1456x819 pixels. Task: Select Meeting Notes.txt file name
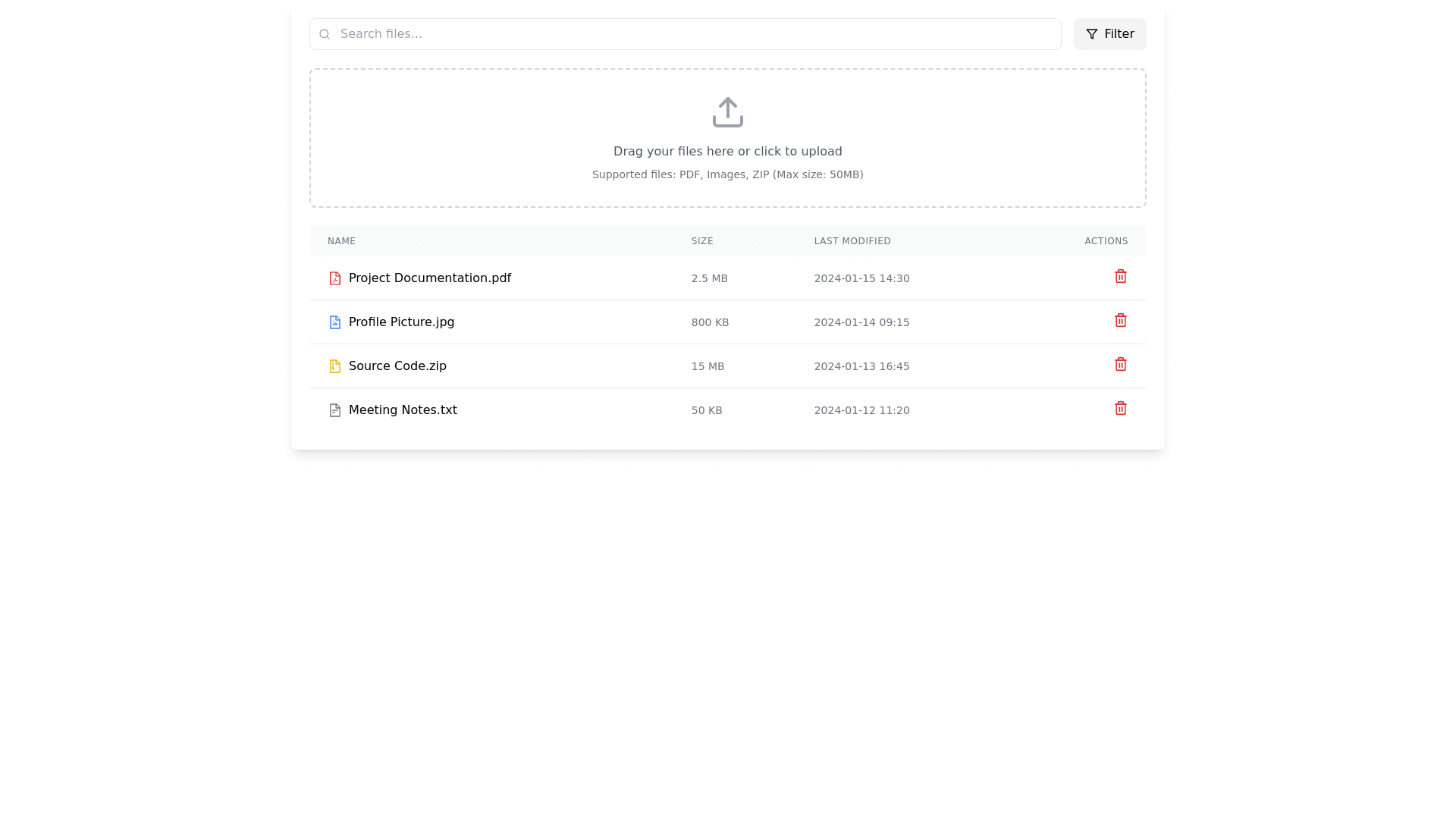click(403, 410)
